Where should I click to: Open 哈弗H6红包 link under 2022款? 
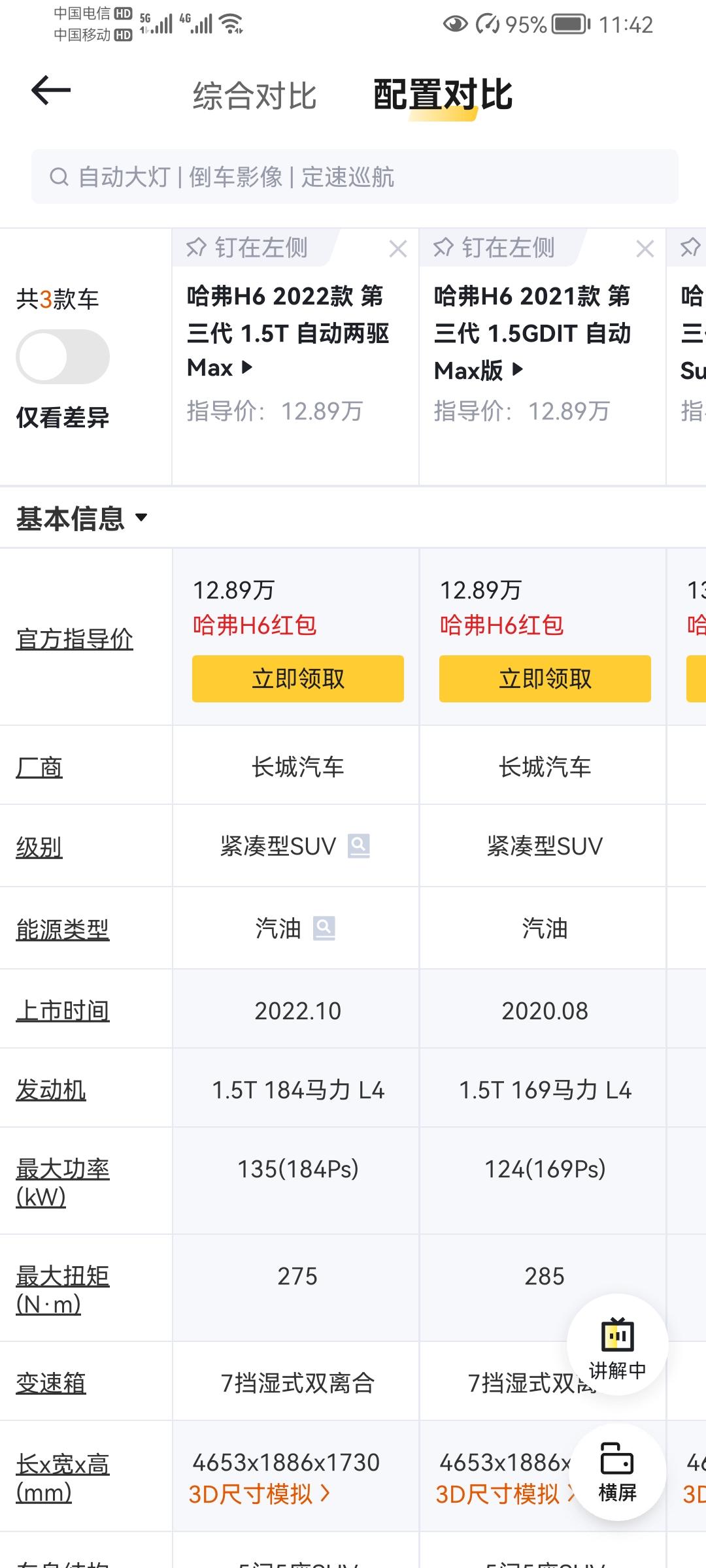coord(255,625)
